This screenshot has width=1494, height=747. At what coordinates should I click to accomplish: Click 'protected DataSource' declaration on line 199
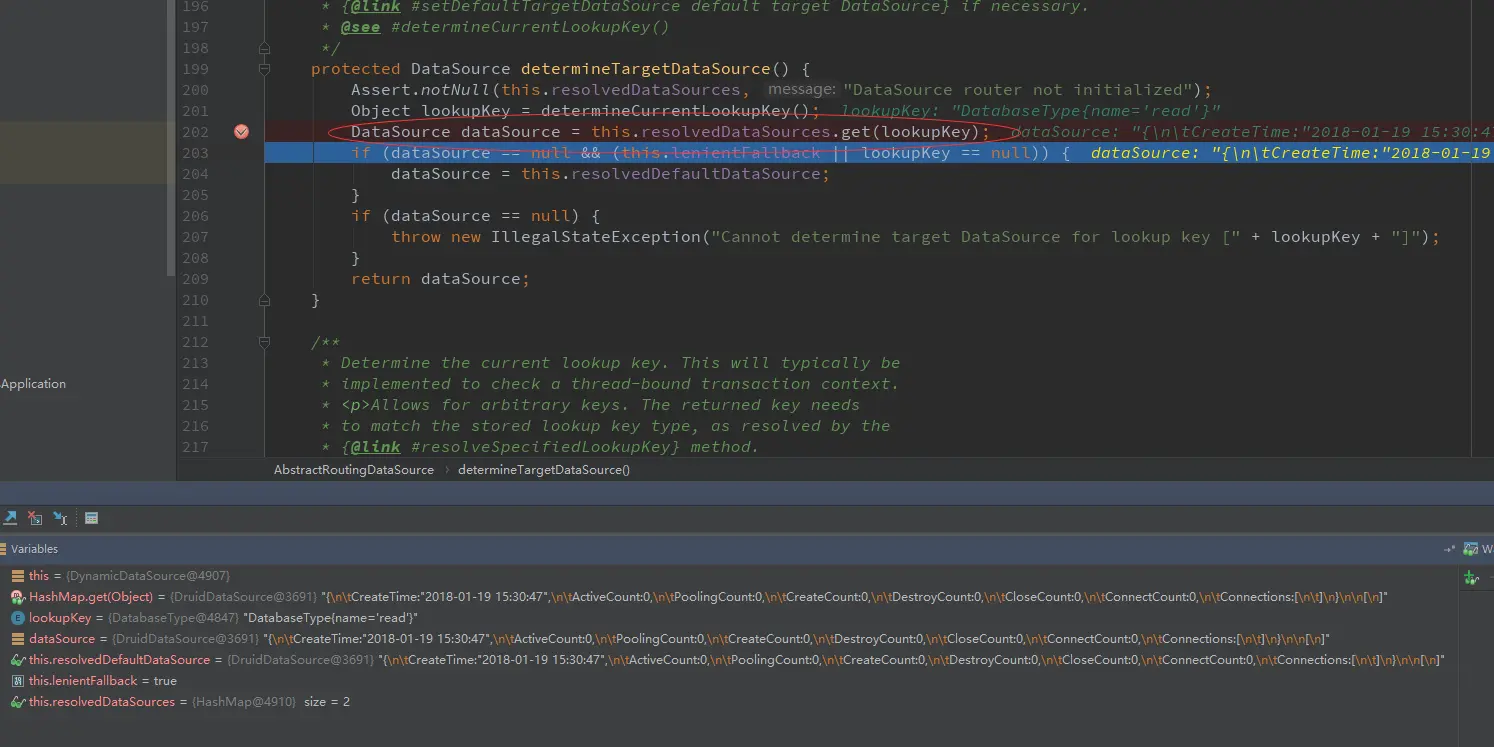(411, 69)
